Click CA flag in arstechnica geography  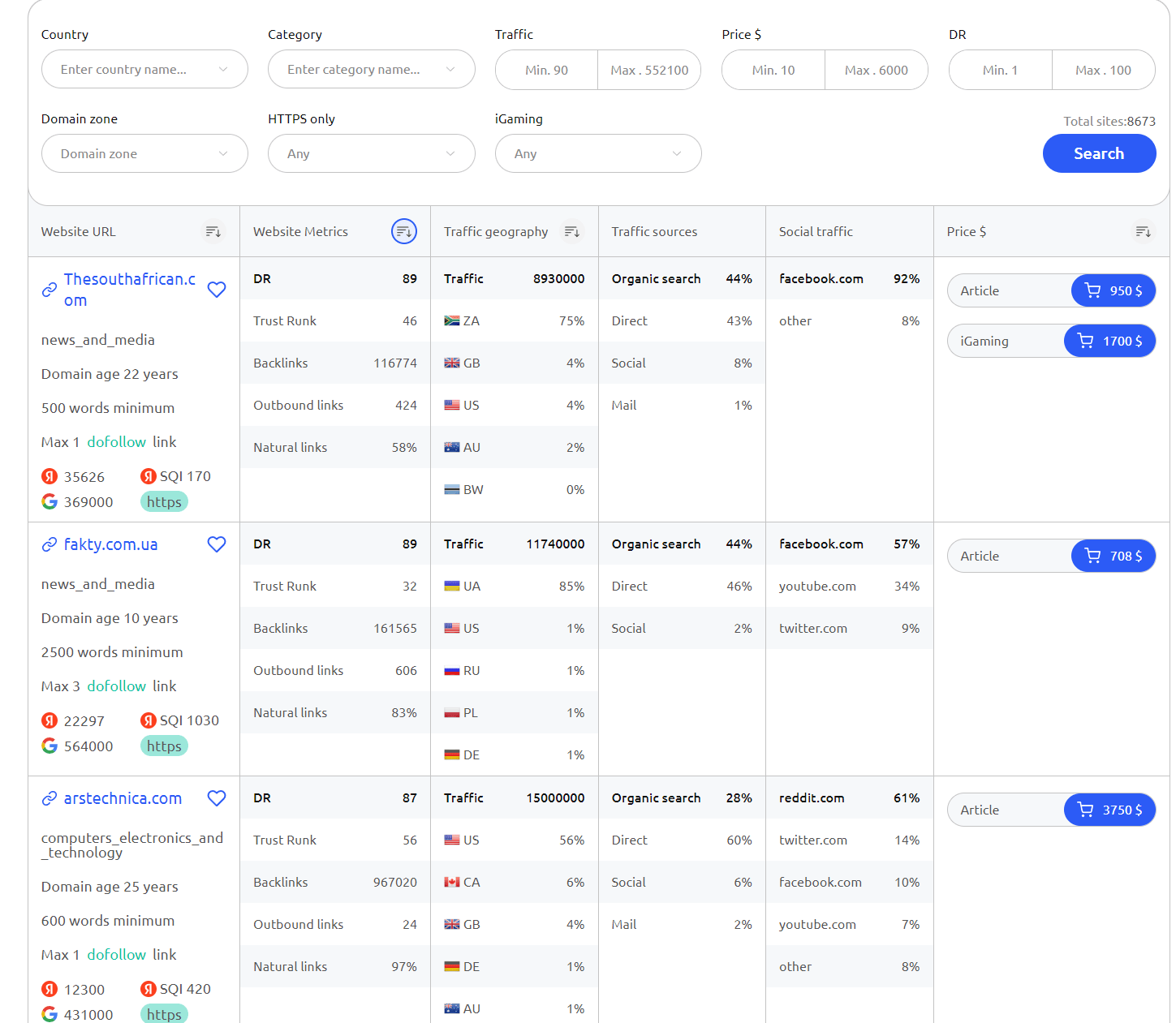[452, 883]
